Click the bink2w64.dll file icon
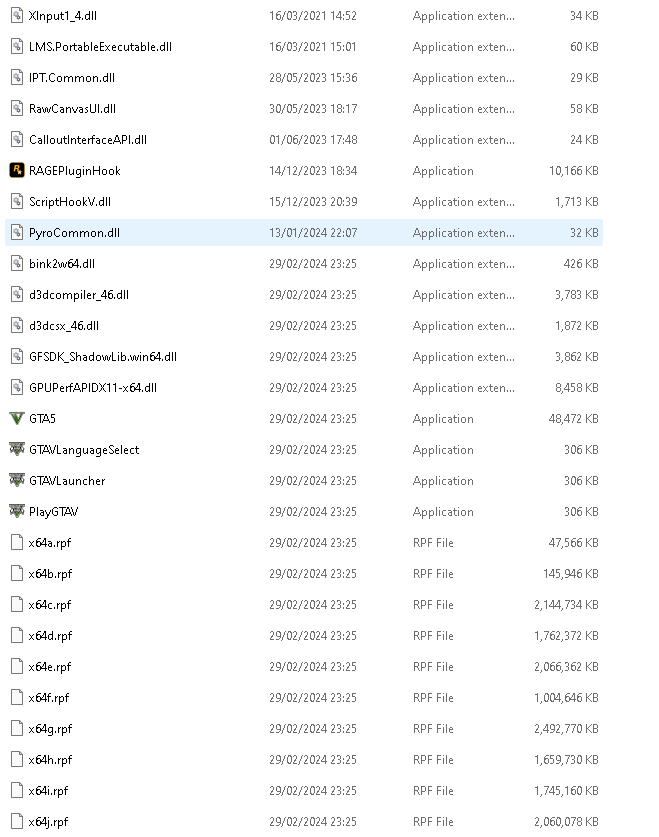659x837 pixels. [16, 264]
